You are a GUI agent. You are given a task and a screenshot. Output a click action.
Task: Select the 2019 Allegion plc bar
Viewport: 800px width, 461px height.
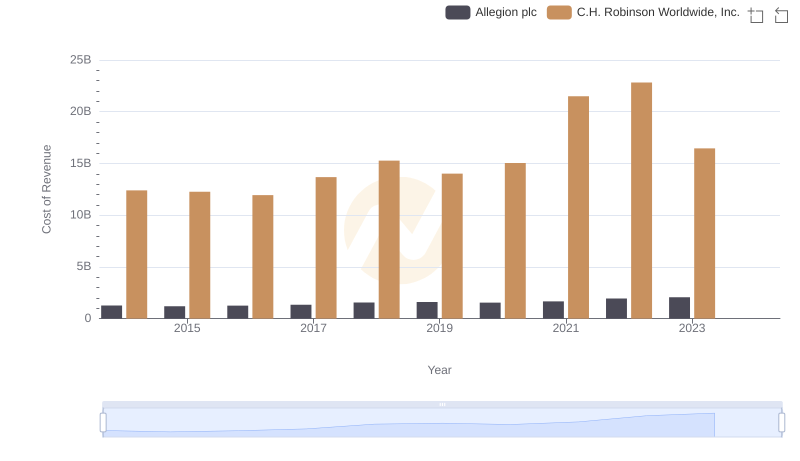click(427, 310)
